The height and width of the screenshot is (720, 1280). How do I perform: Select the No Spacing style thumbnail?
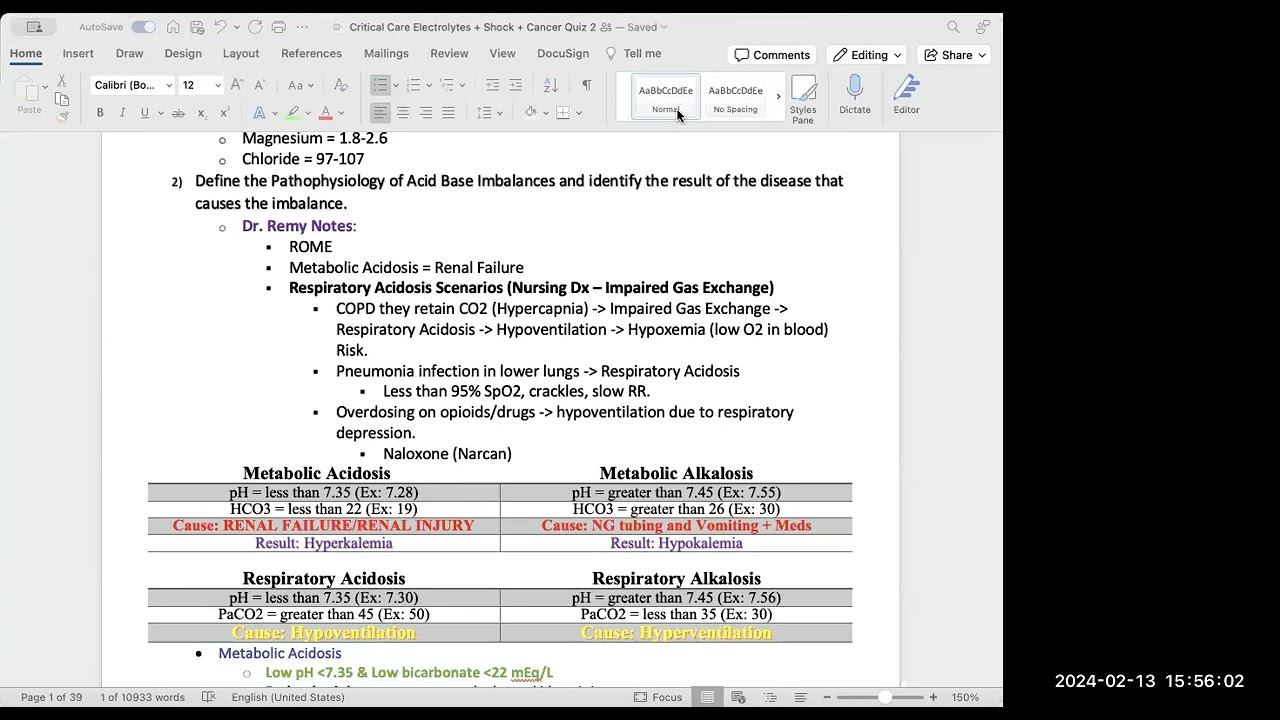(735, 97)
